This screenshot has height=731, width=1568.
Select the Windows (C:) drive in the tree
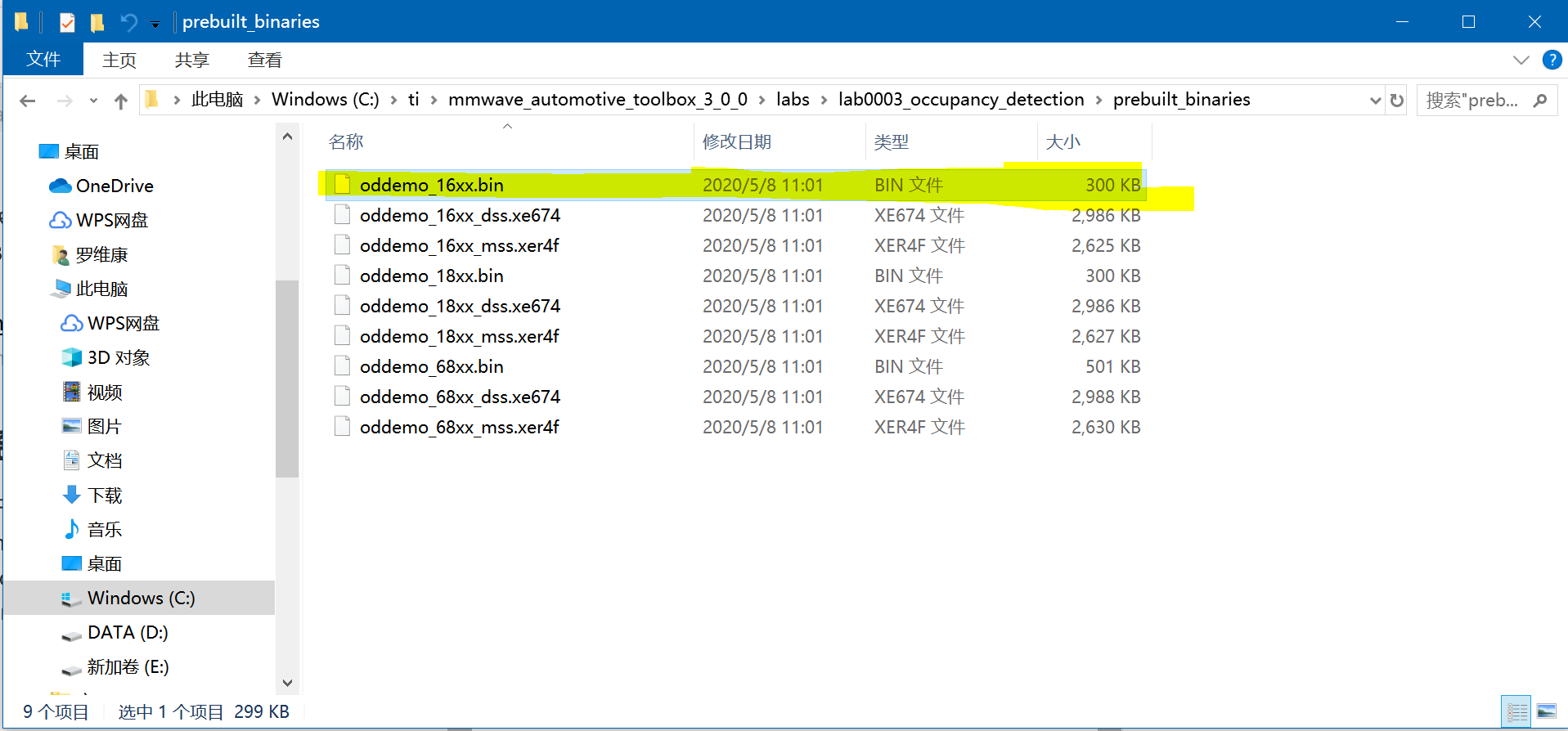pyautogui.click(x=139, y=598)
